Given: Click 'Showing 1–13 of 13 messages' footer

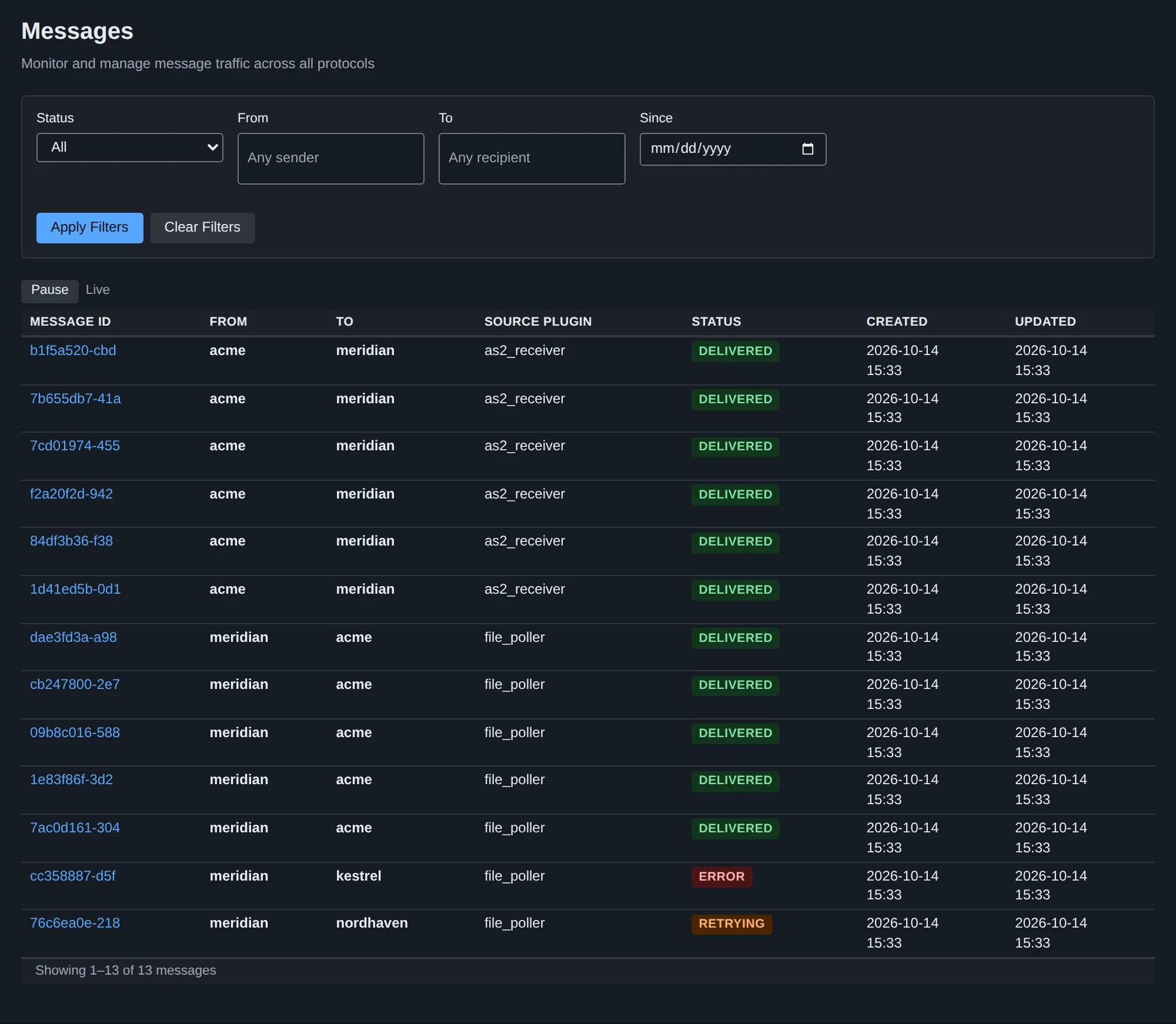Looking at the screenshot, I should point(126,971).
